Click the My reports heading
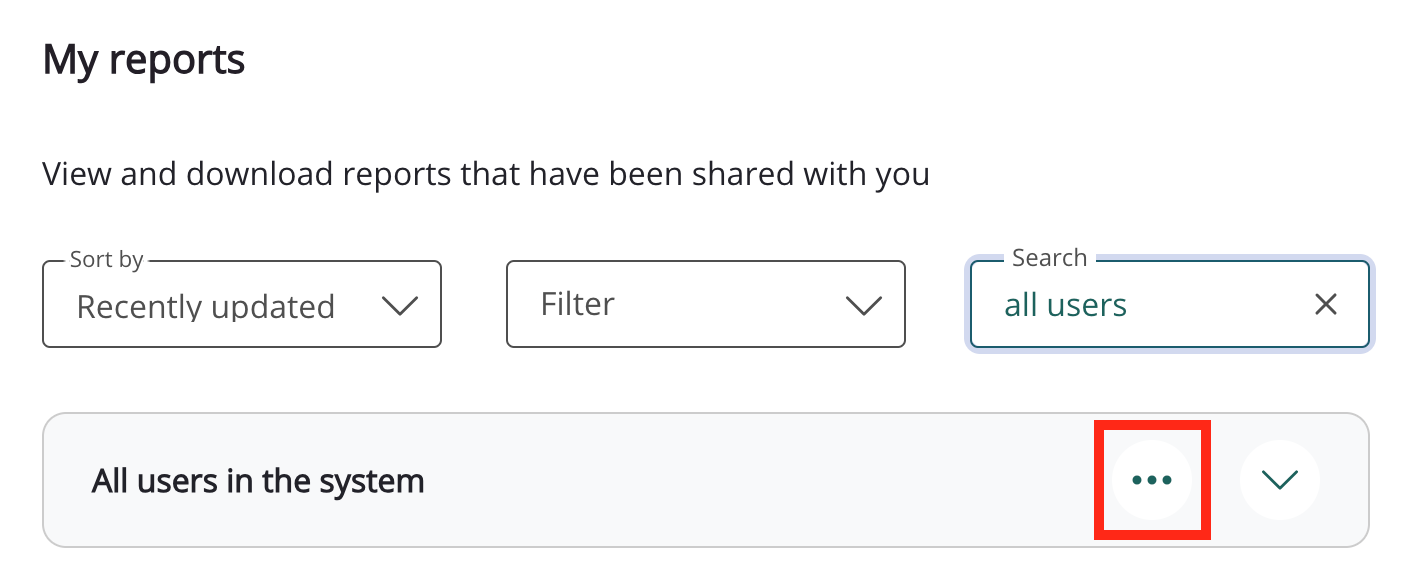The image size is (1404, 568). click(144, 60)
